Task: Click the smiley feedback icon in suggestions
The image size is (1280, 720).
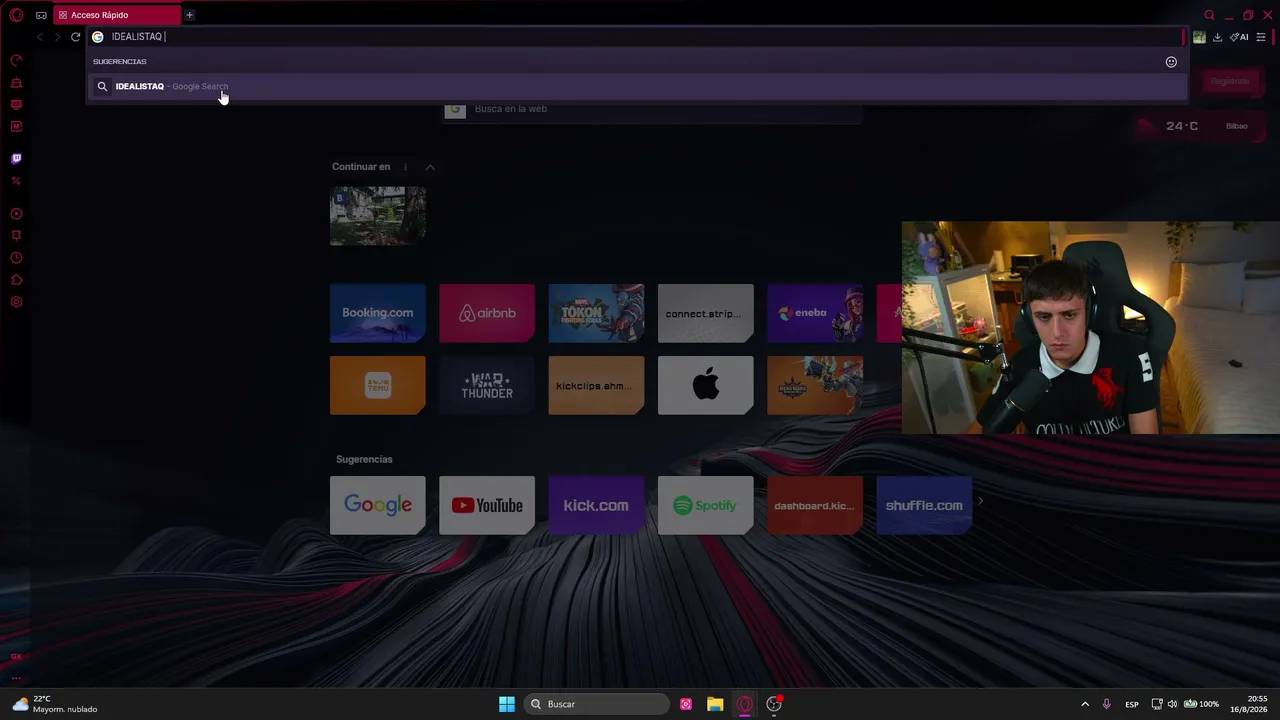Action: (1171, 62)
